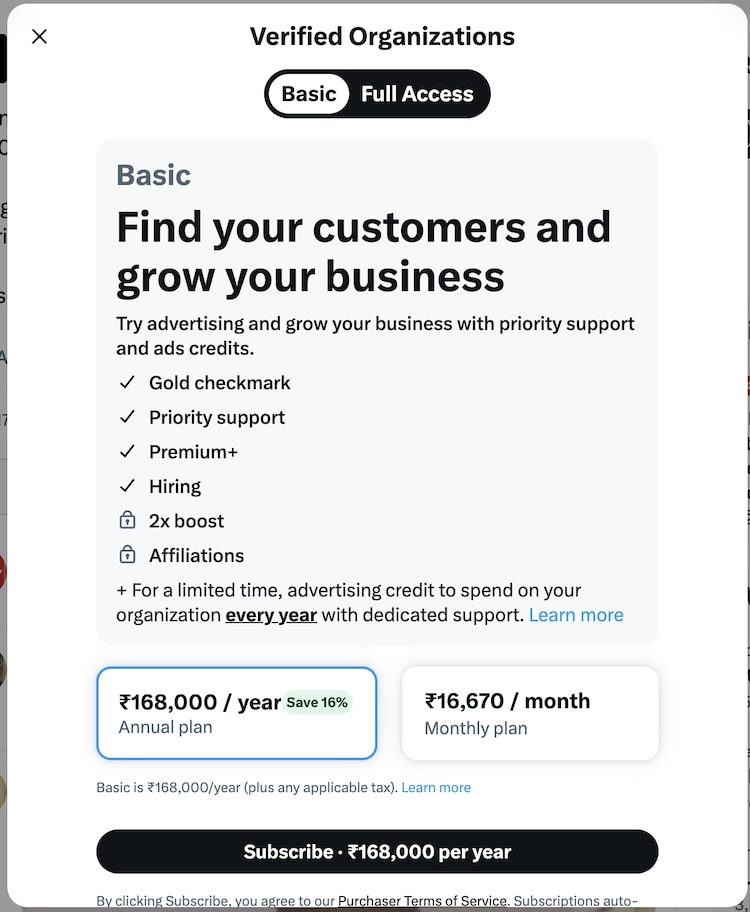Select the ₹168,000 / year Annual plan
The height and width of the screenshot is (912, 750).
[236, 713]
